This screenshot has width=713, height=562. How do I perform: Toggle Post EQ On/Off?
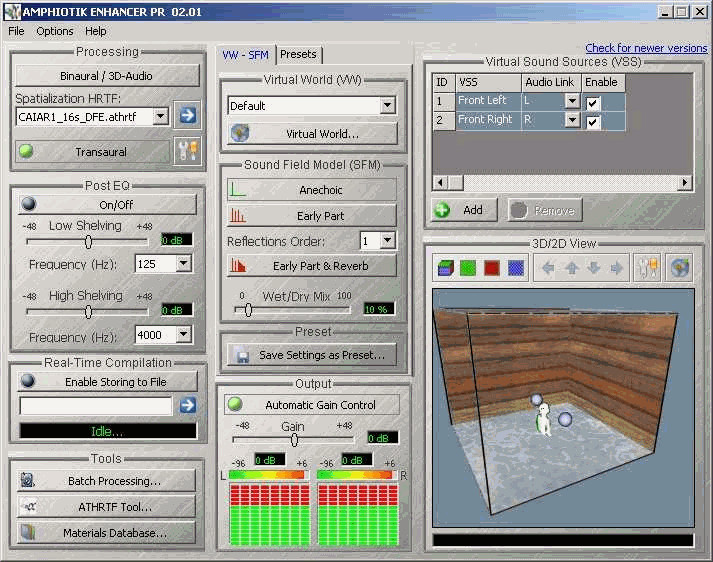coord(107,204)
